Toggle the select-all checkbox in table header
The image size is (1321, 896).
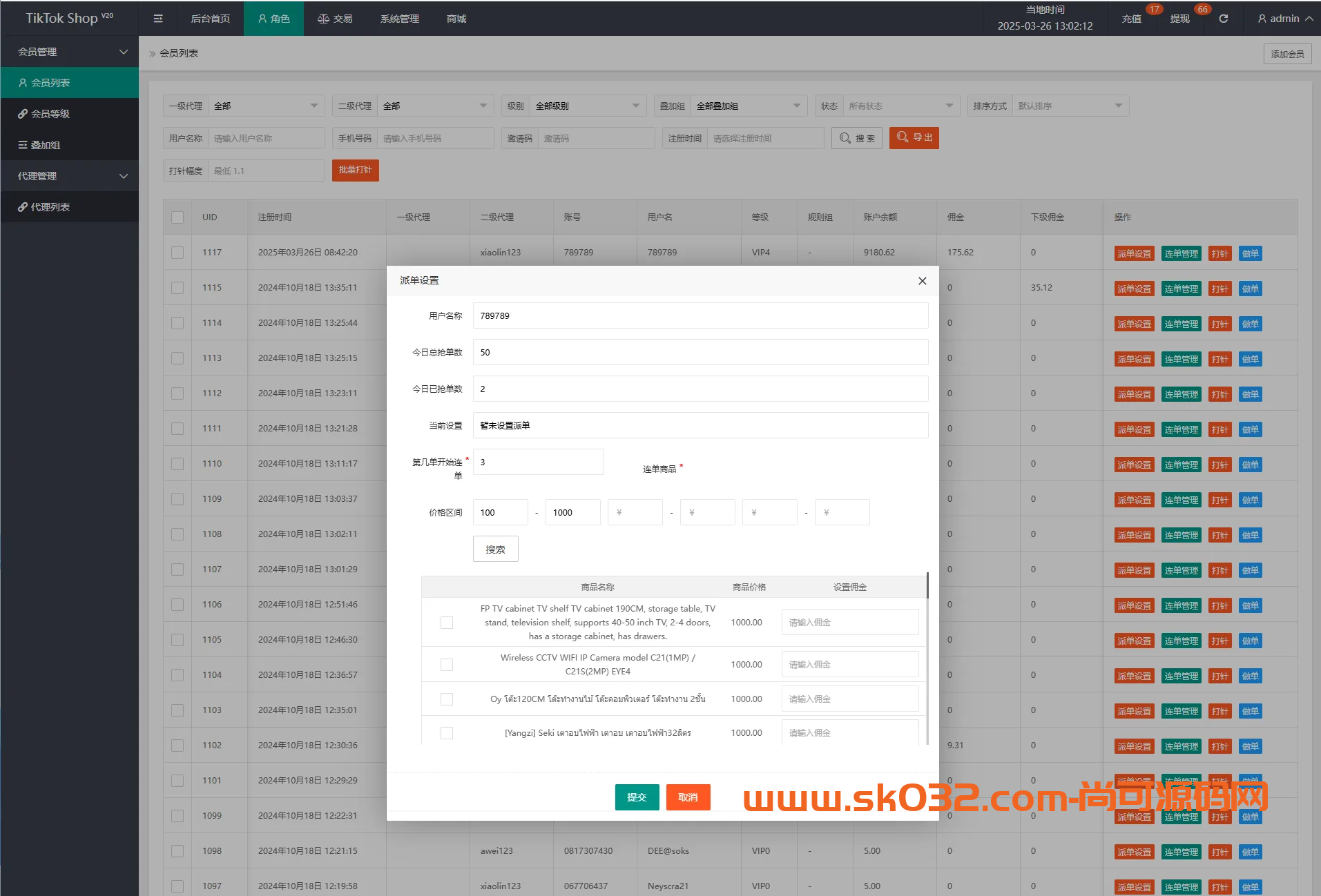point(177,216)
